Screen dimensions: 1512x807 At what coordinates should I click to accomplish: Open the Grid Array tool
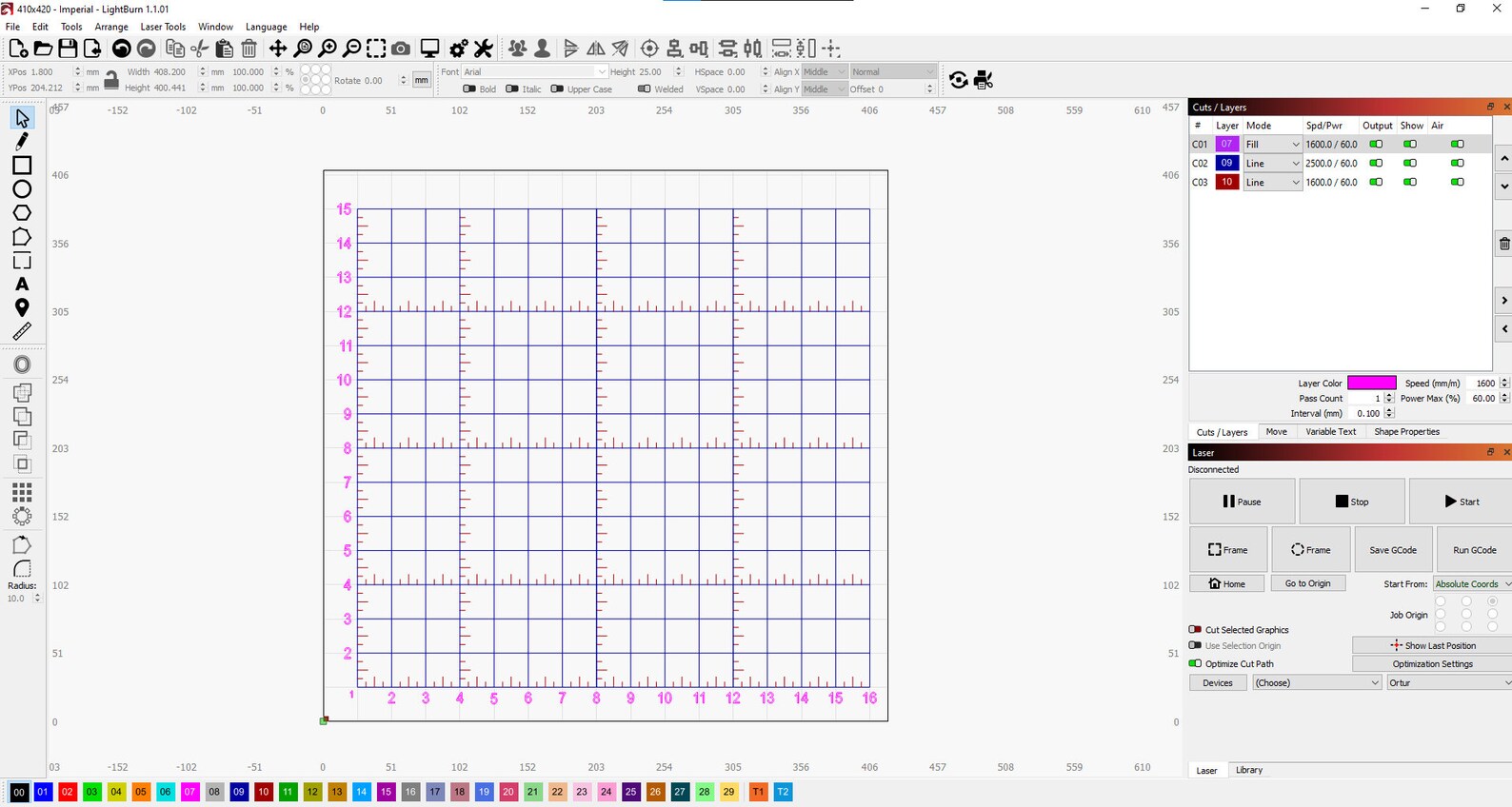pyautogui.click(x=22, y=492)
